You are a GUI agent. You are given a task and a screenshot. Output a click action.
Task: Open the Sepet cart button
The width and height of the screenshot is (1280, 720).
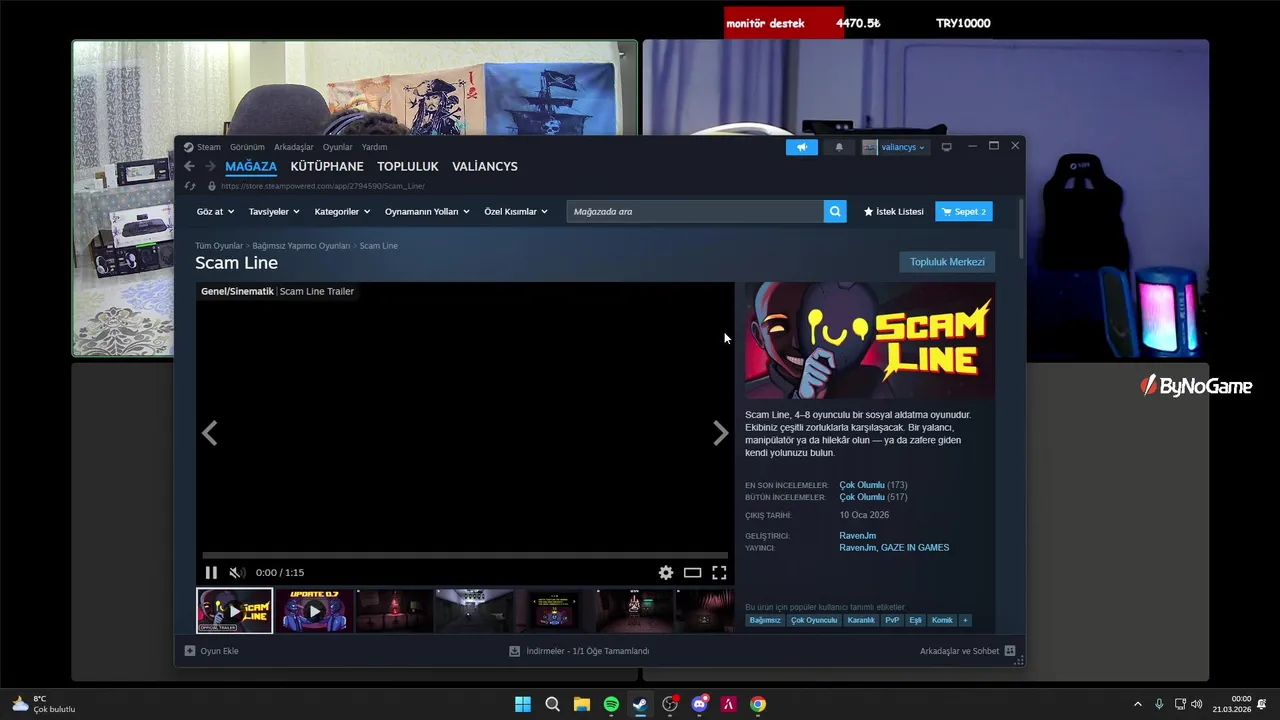pyautogui.click(x=964, y=212)
